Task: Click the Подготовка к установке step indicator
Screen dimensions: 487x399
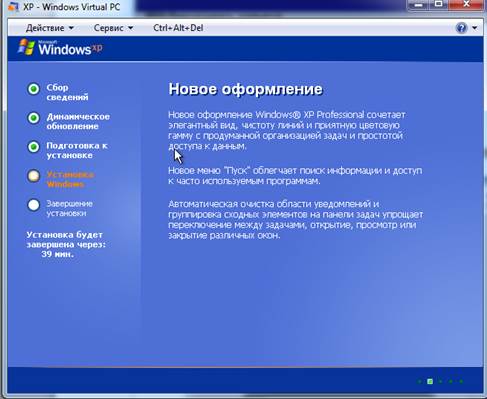Action: coord(33,147)
